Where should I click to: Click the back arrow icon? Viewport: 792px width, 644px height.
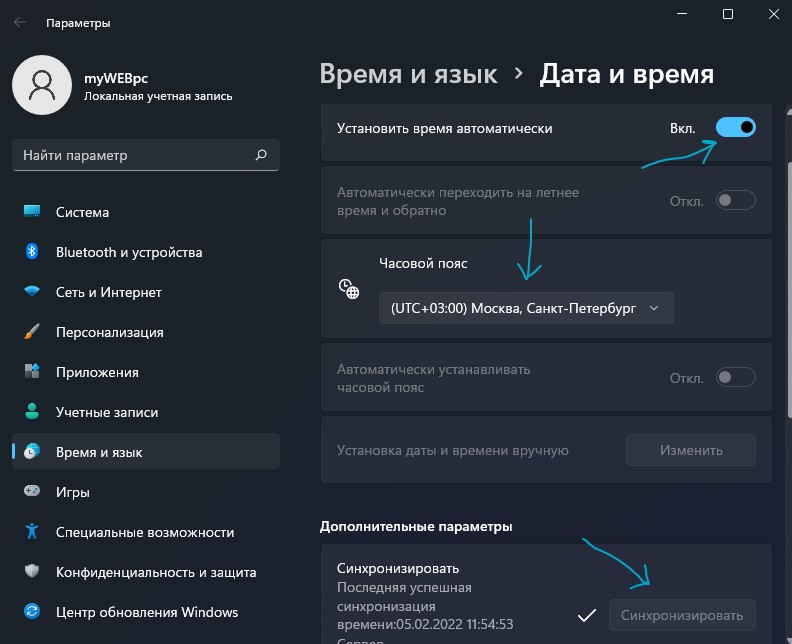[x=20, y=22]
